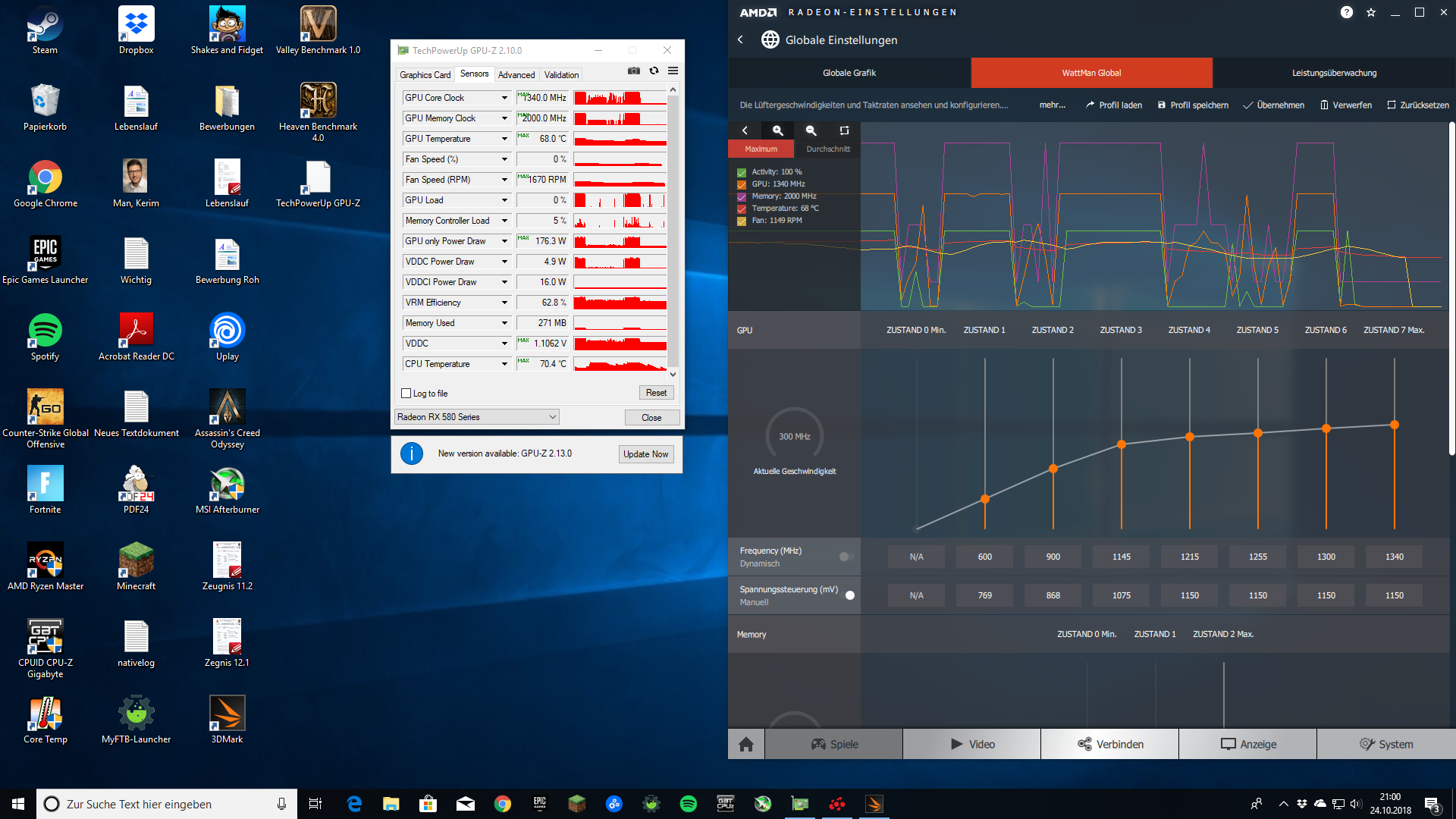Enable the Log to file checkbox
The image size is (1456, 819).
(406, 394)
